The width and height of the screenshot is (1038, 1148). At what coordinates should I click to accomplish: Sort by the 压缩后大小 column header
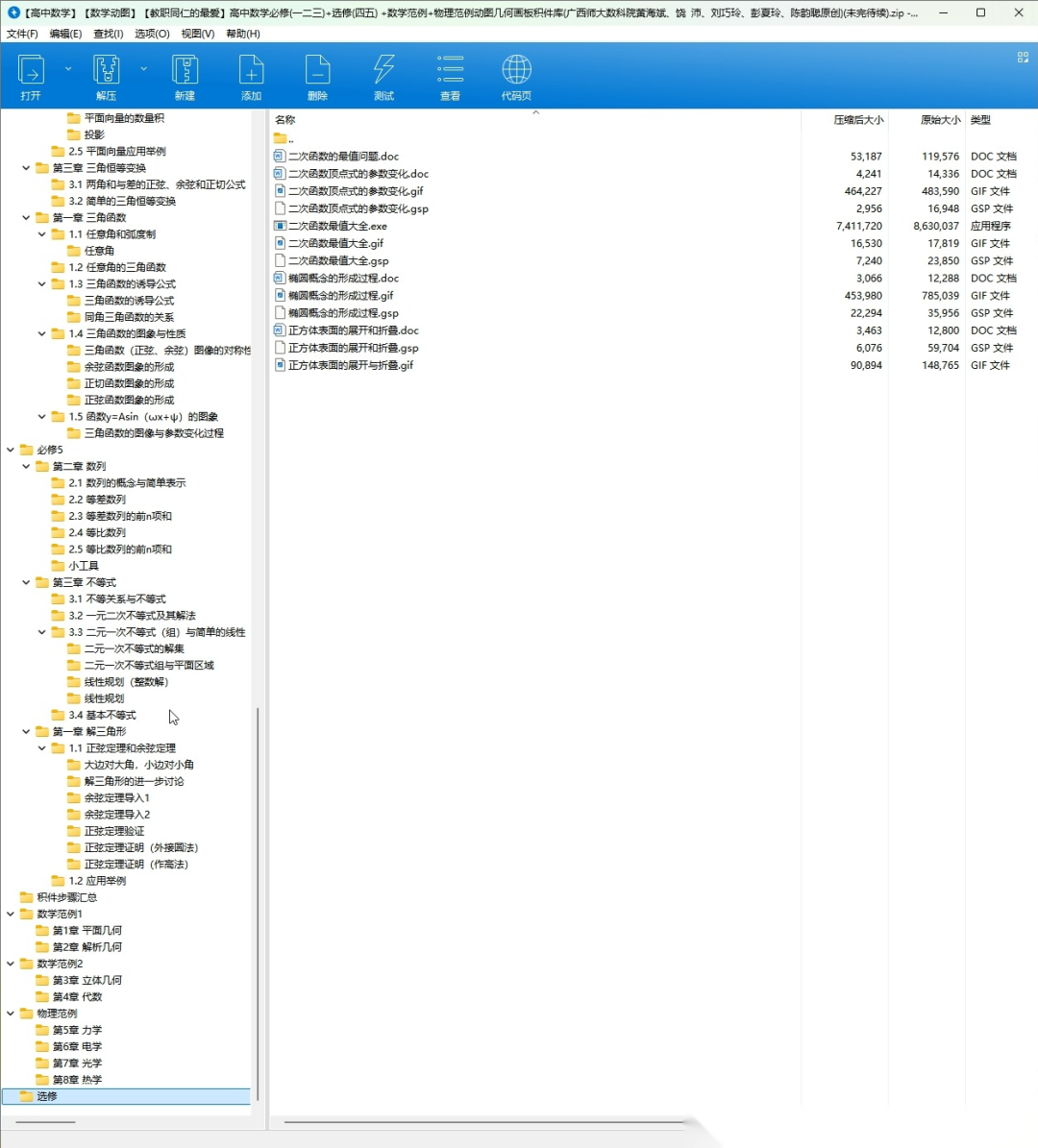[857, 120]
